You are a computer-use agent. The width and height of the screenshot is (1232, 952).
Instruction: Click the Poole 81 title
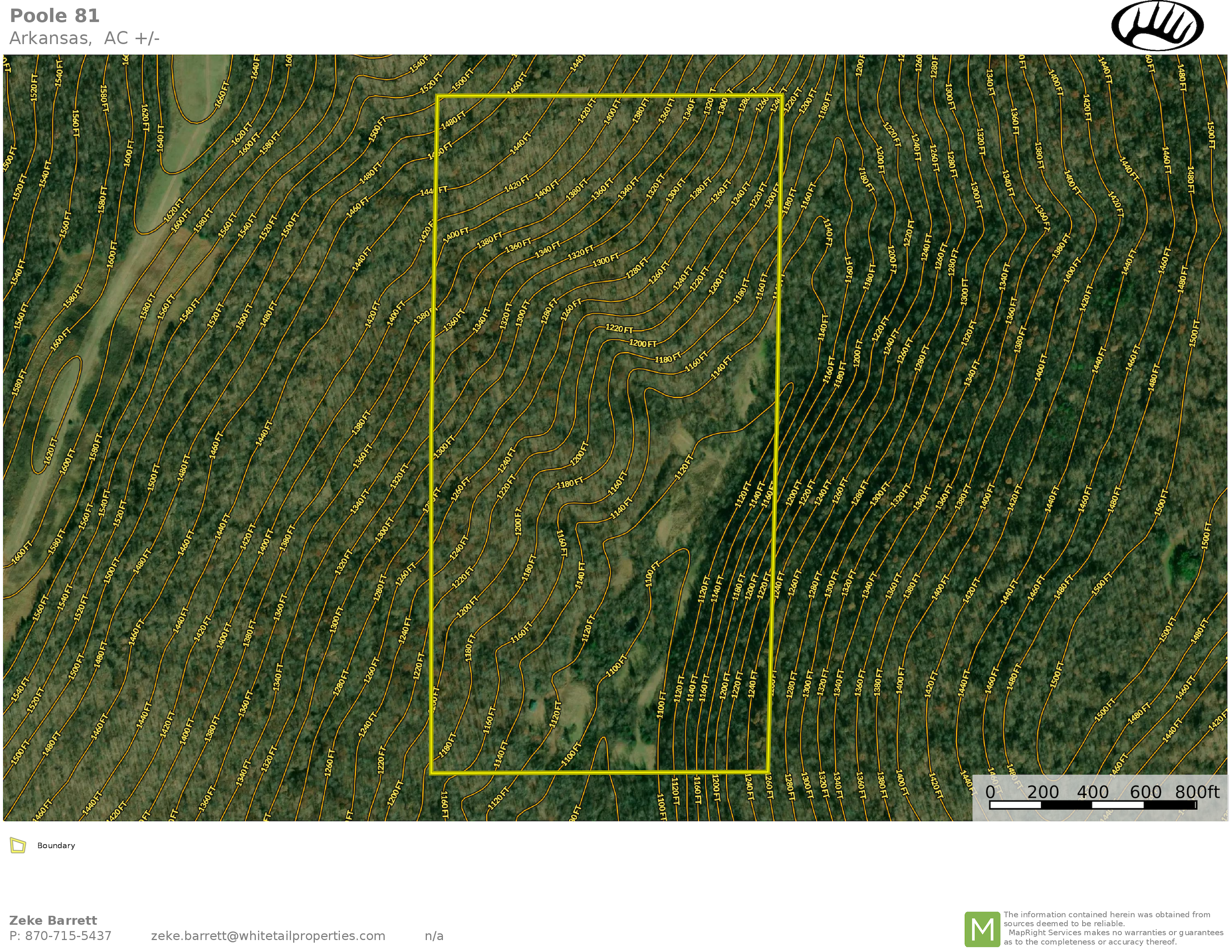55,16
